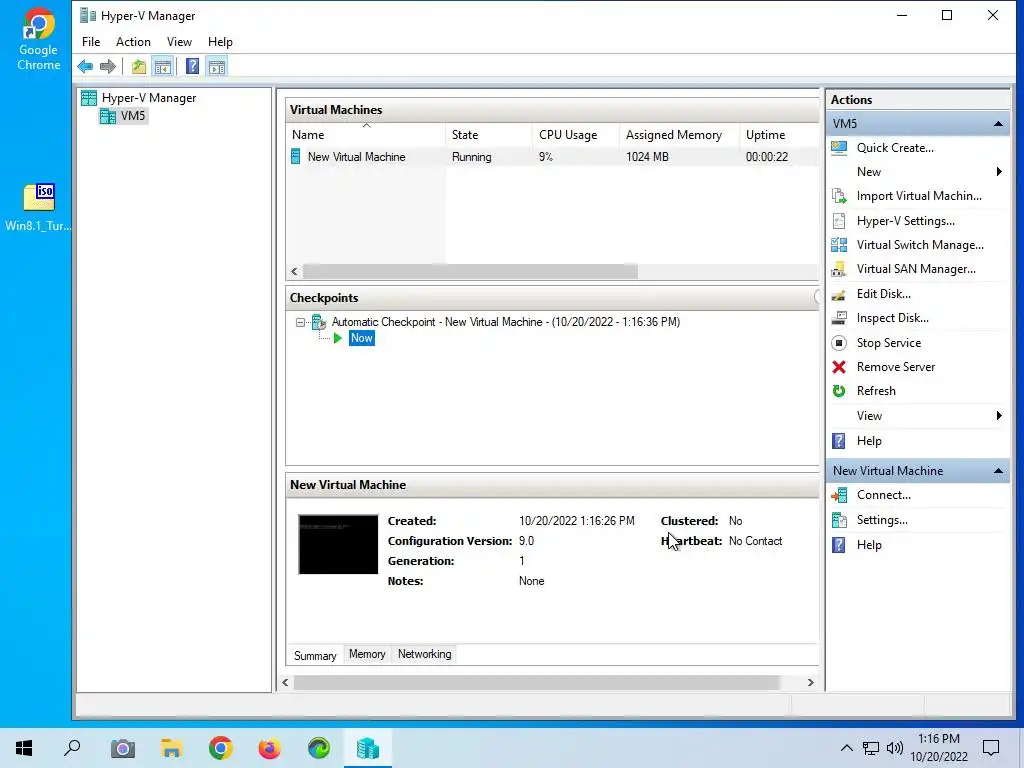Open Virtual SAN Manager

pos(916,269)
